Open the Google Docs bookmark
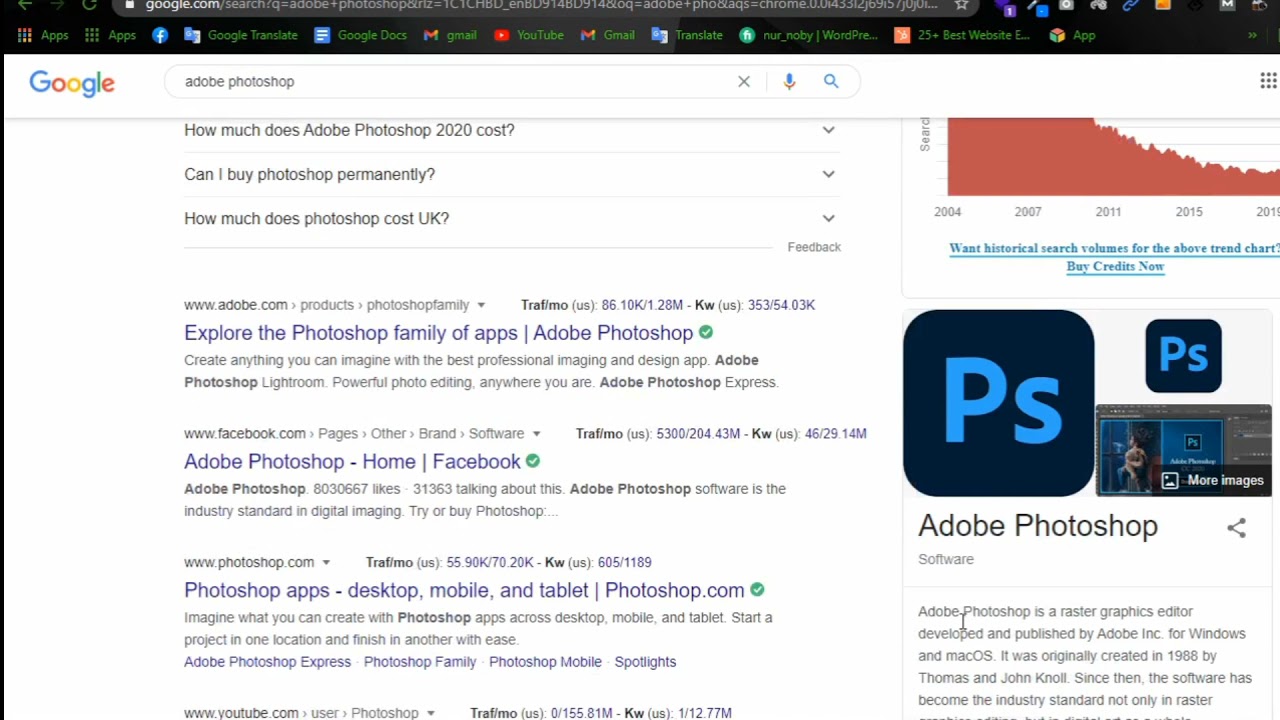The height and width of the screenshot is (720, 1280). point(360,35)
